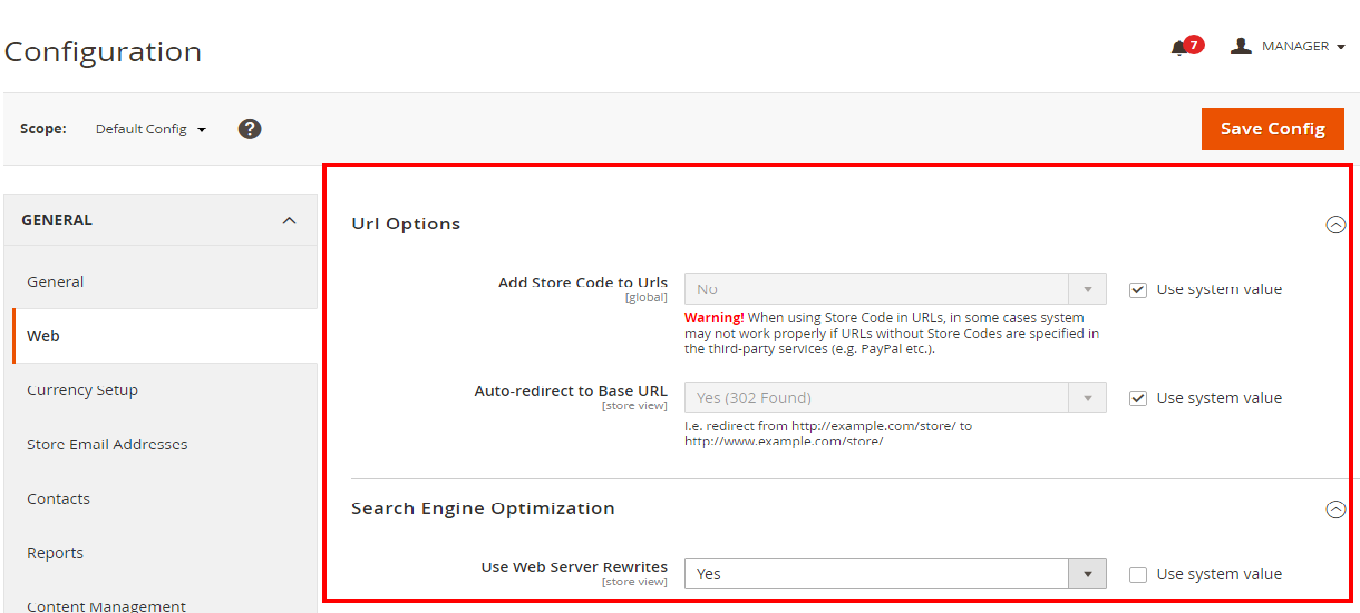The height and width of the screenshot is (613, 1360).
Task: Click the Add Store Code to Urls dropdown
Action: tap(894, 289)
